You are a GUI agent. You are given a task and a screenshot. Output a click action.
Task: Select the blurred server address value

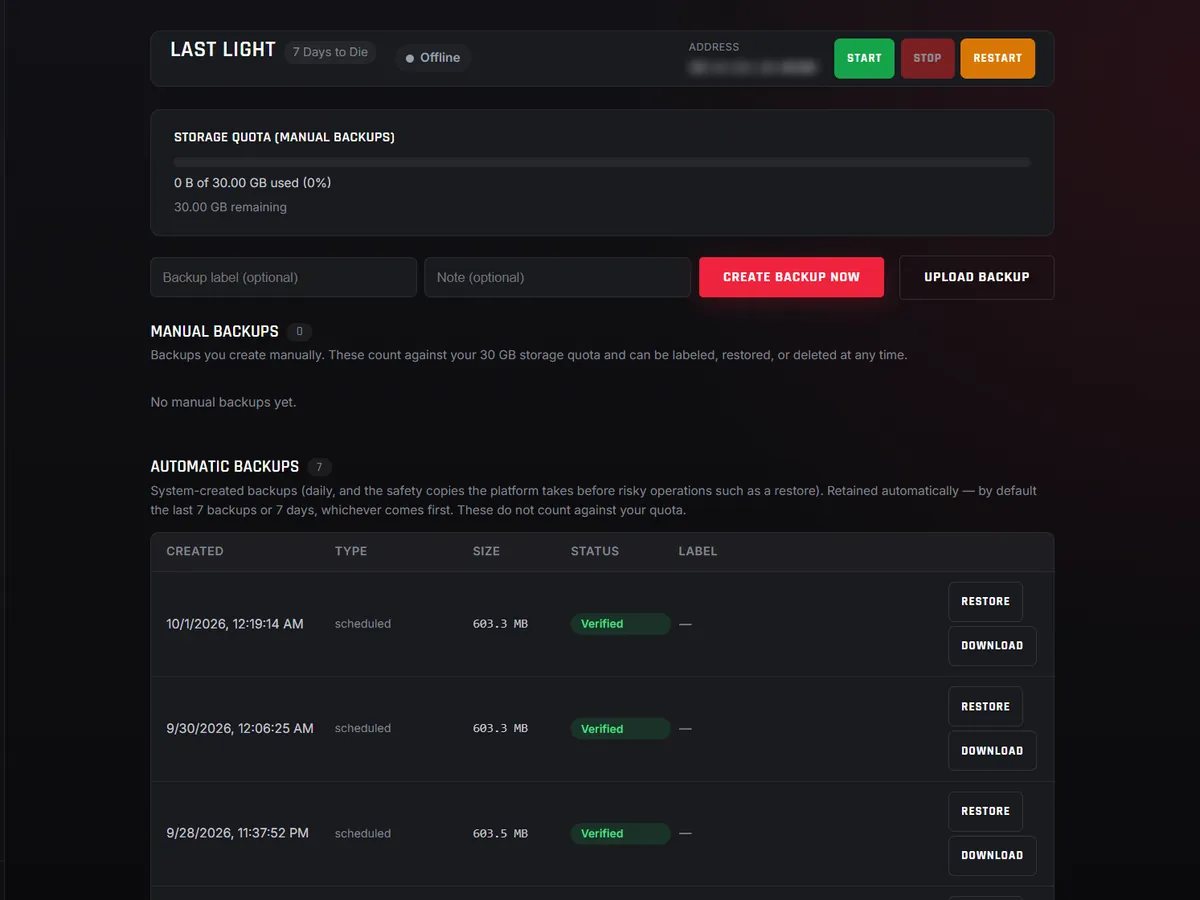tap(753, 68)
